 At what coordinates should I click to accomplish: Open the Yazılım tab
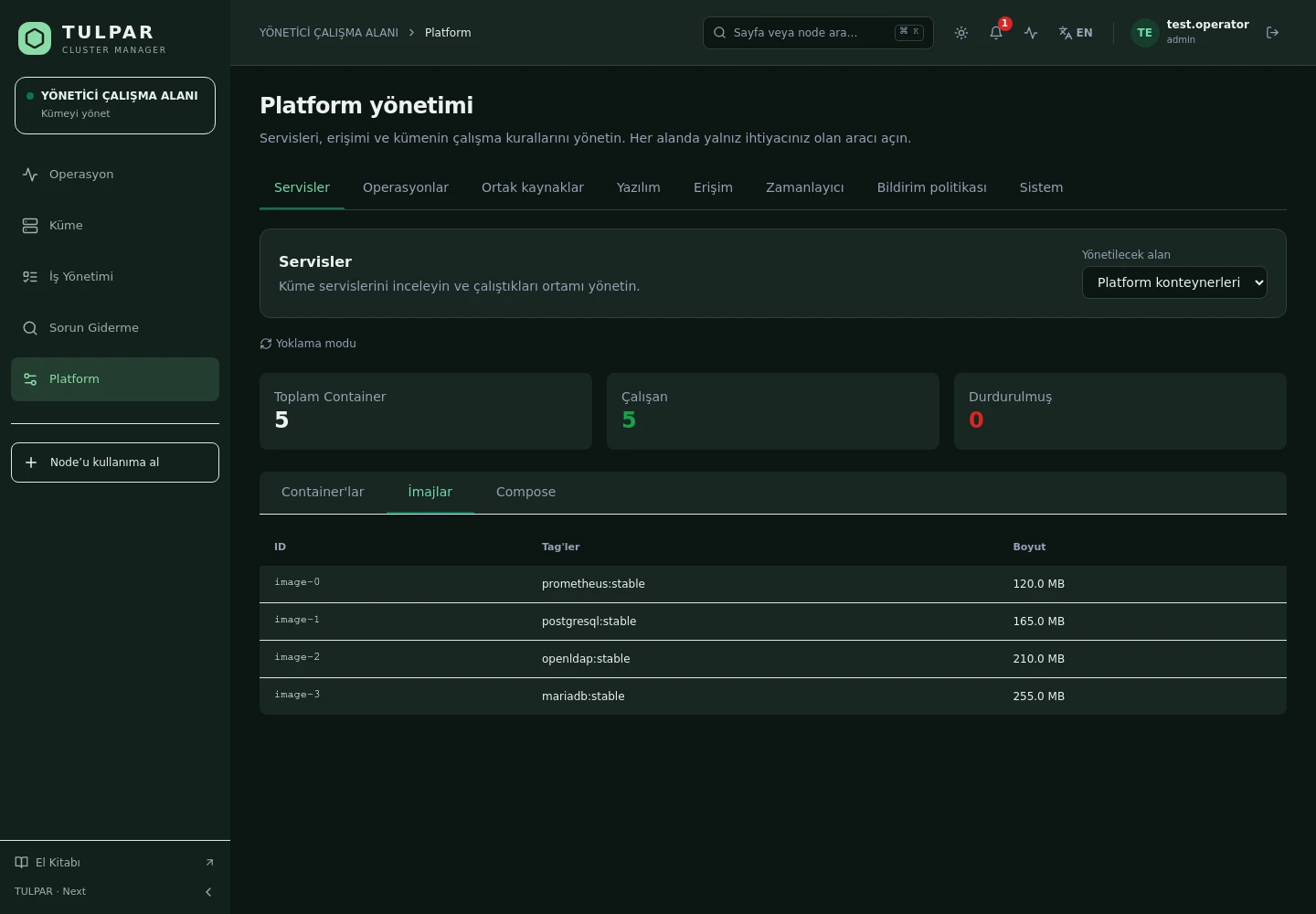coord(639,187)
